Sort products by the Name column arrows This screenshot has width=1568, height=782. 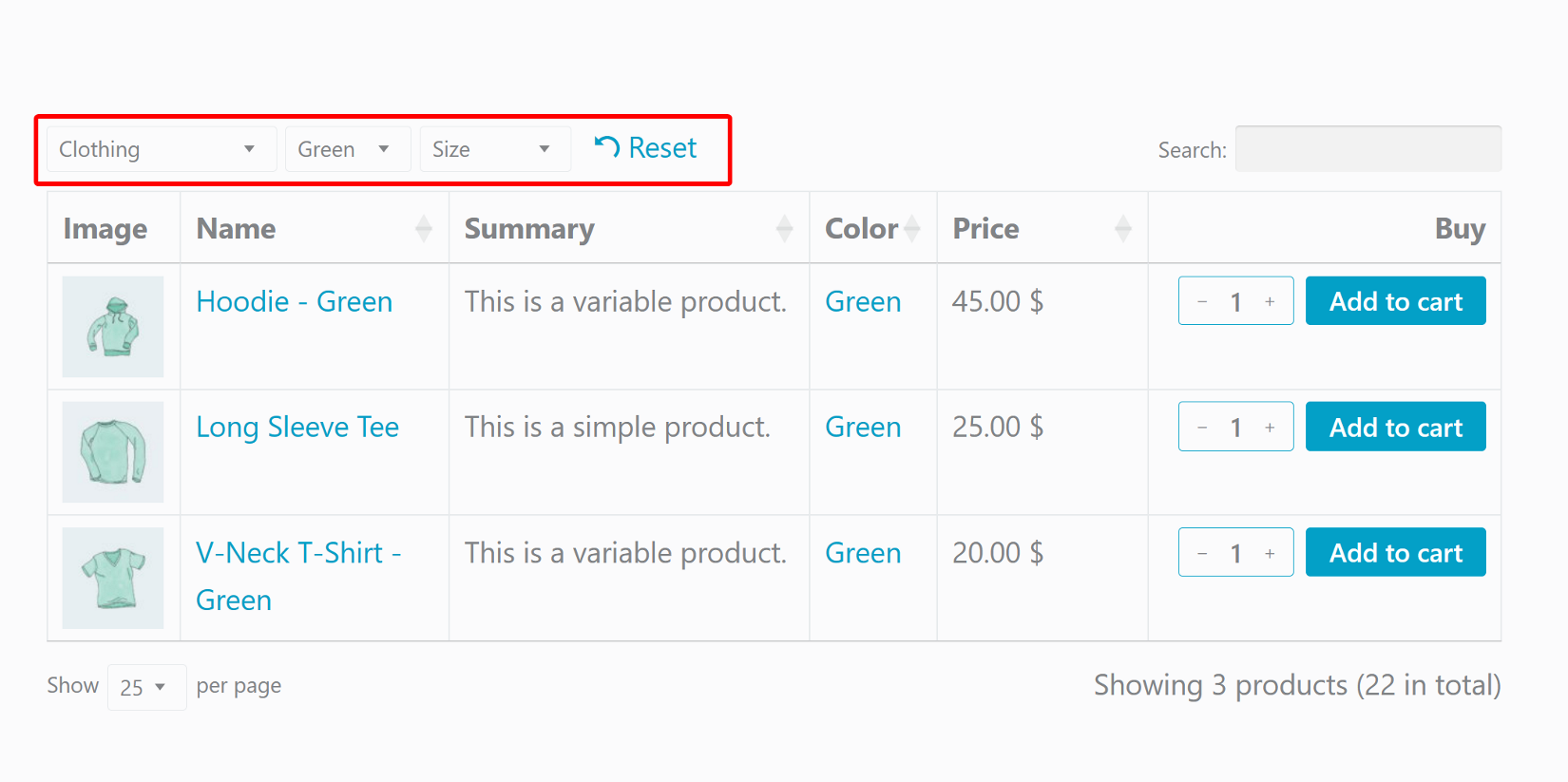pyautogui.click(x=422, y=228)
